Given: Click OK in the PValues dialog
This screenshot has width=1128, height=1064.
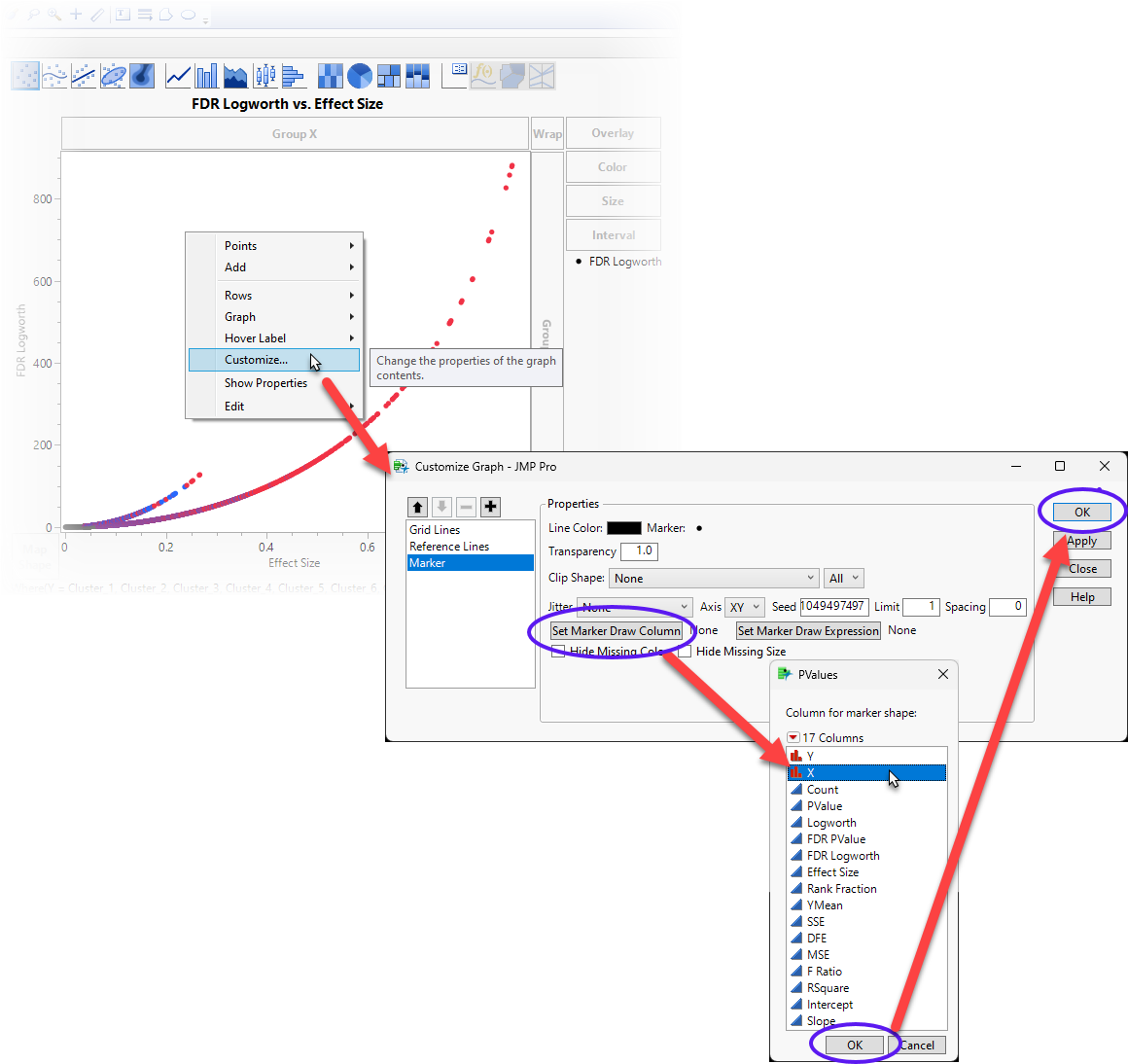Looking at the screenshot, I should pos(855,1046).
